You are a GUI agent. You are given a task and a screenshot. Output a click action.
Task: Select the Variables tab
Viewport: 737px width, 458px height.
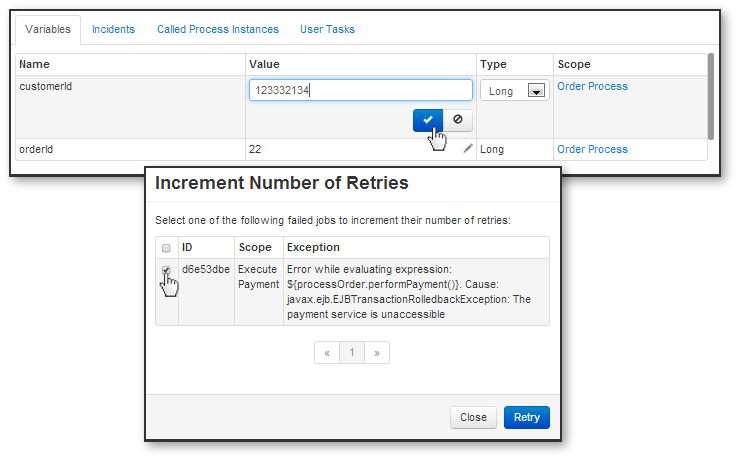coord(48,29)
